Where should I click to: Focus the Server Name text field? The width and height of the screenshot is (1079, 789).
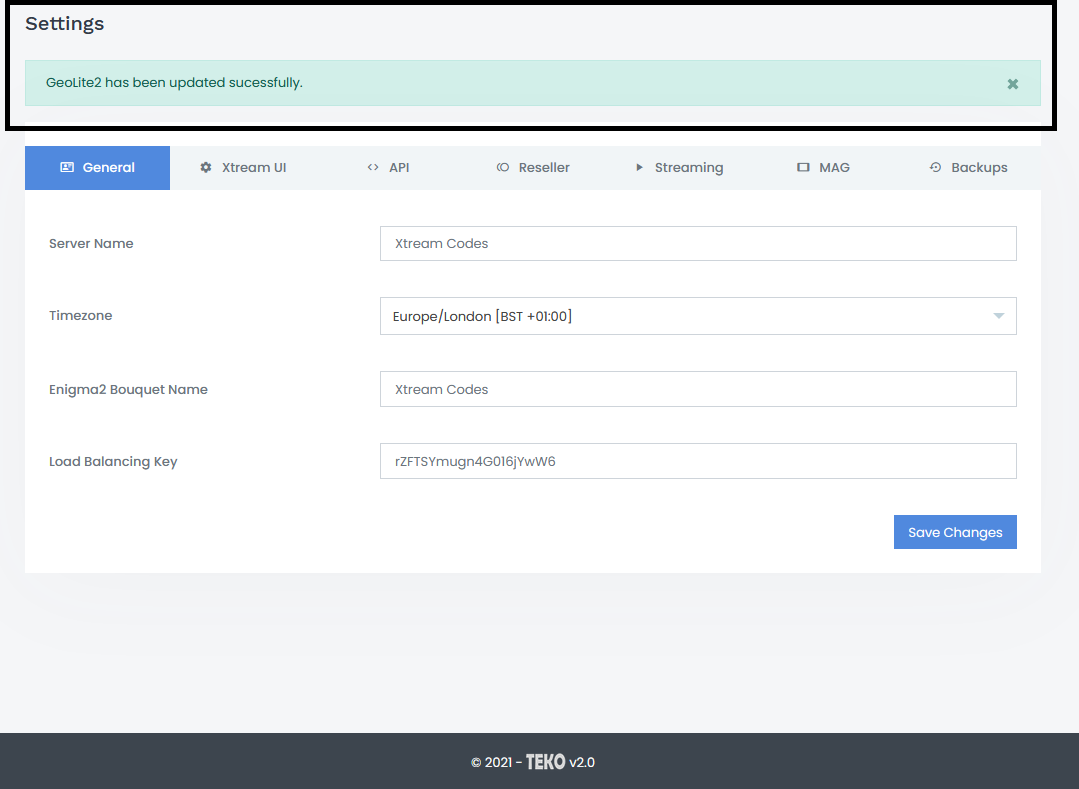coord(697,243)
